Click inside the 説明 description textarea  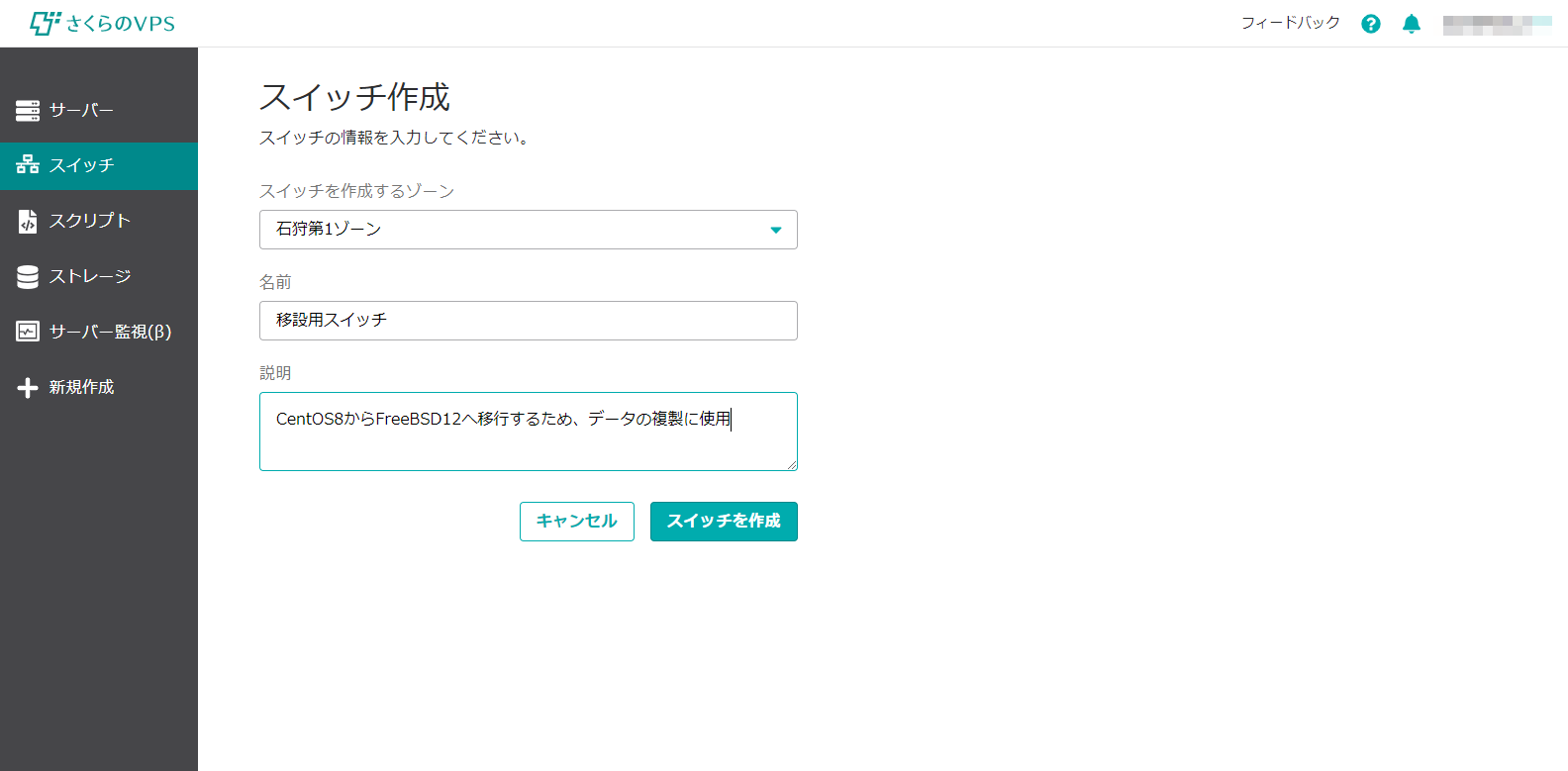click(x=528, y=443)
